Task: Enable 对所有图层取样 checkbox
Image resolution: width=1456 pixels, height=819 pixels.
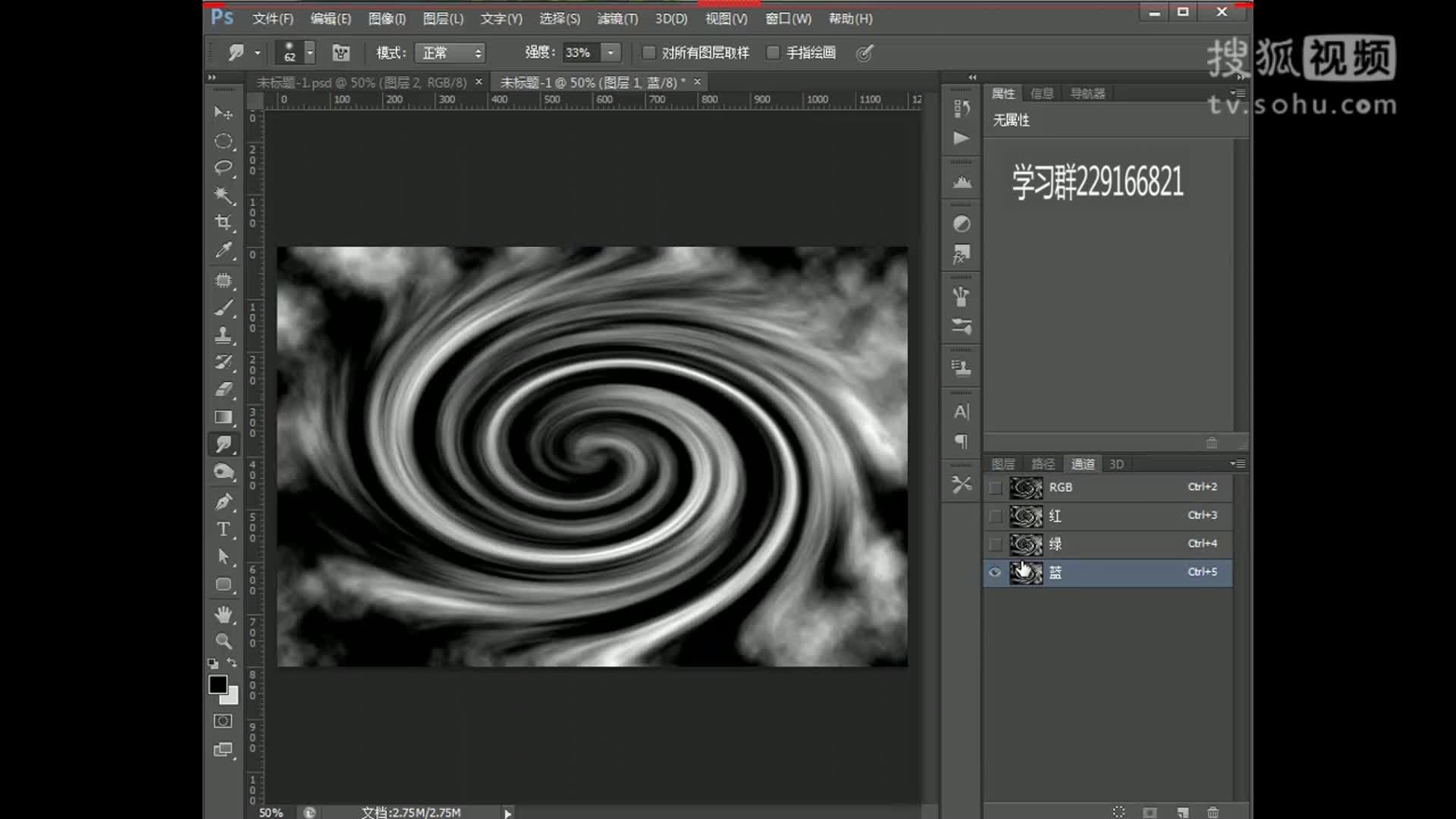Action: pos(648,52)
